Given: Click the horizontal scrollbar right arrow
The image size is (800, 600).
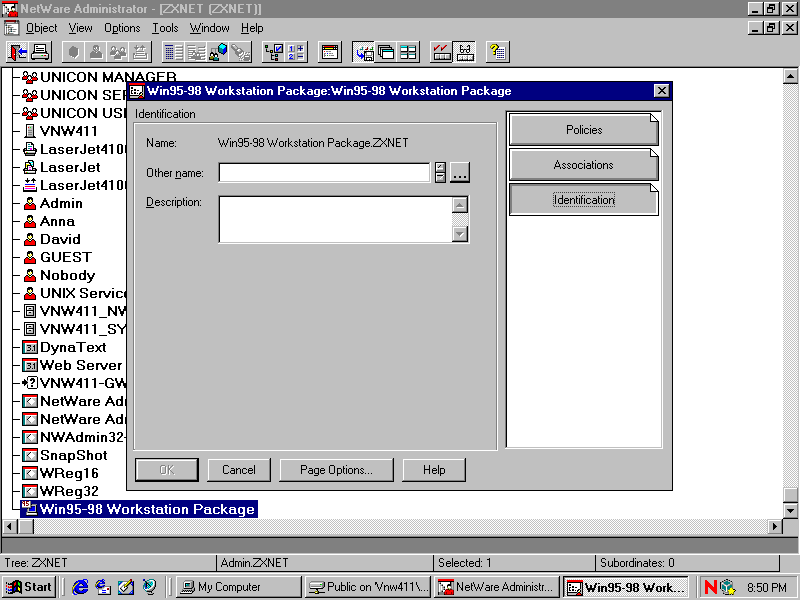Looking at the screenshot, I should (x=775, y=526).
